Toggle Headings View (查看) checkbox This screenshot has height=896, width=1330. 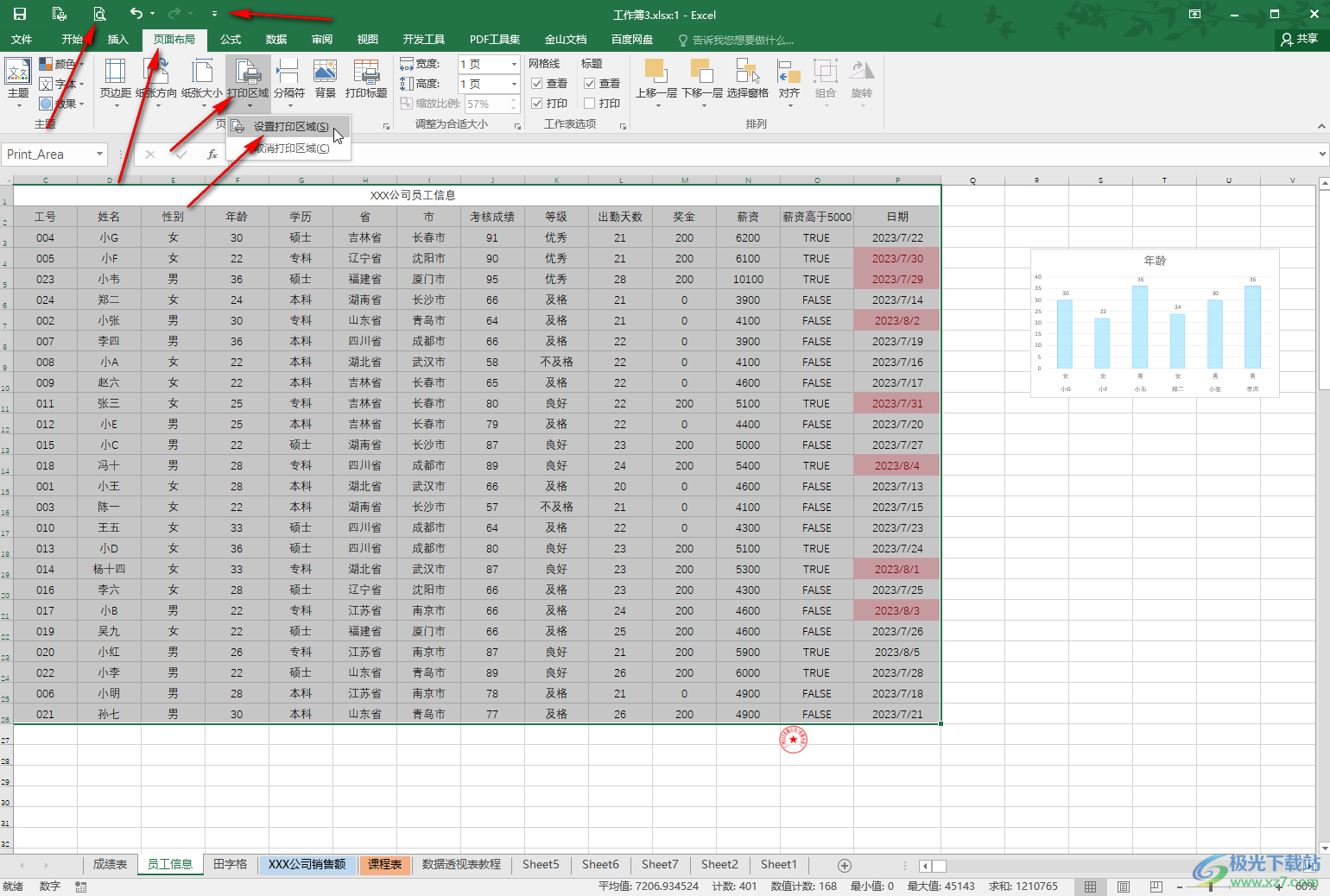click(x=590, y=84)
